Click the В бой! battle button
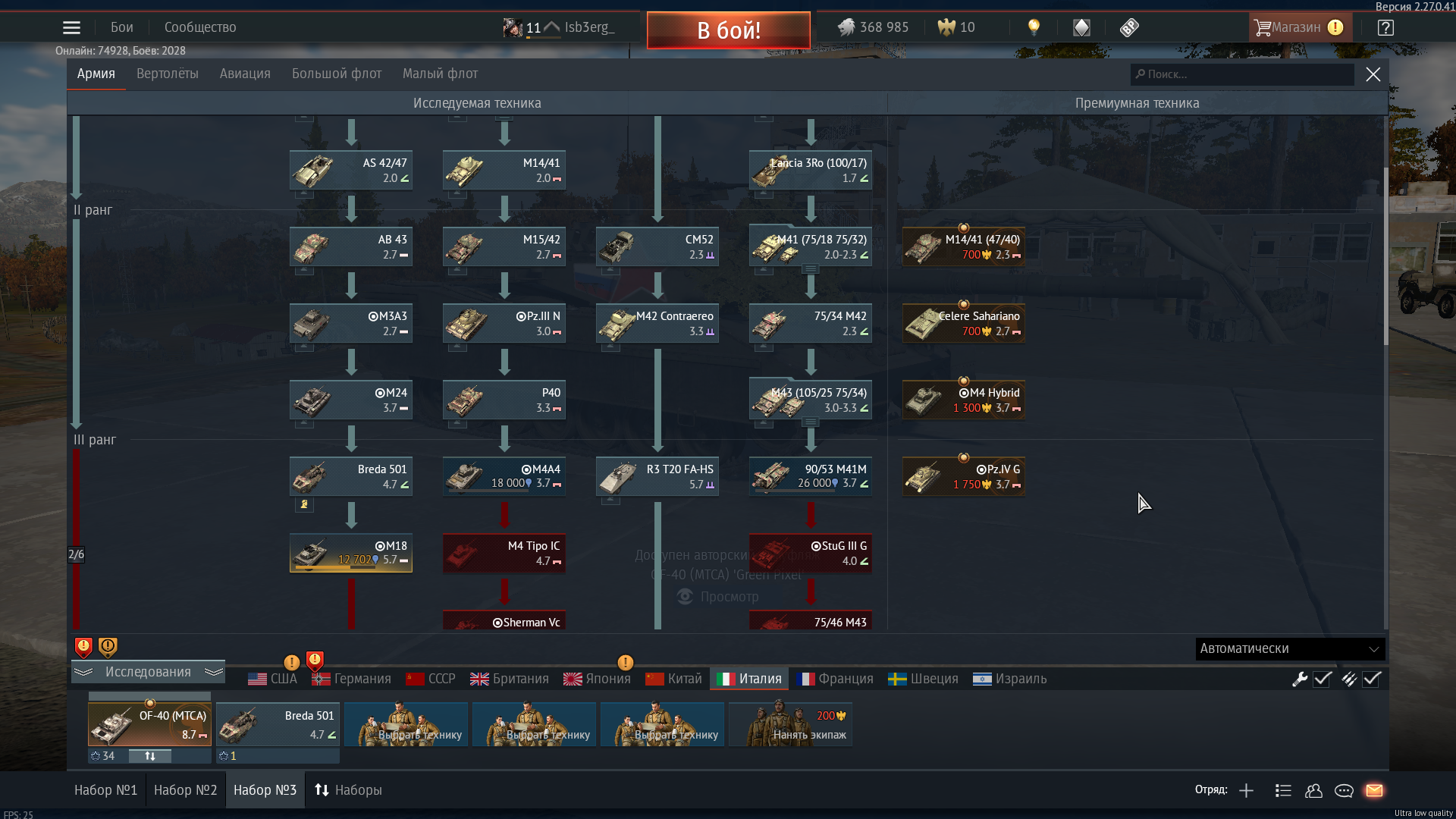The height and width of the screenshot is (819, 1456). tap(729, 30)
